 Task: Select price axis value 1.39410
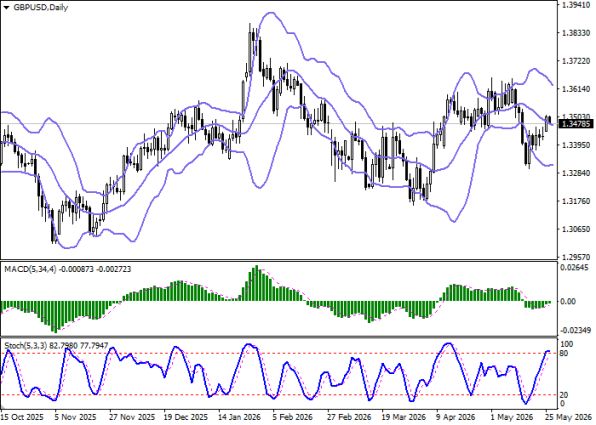[x=576, y=5]
